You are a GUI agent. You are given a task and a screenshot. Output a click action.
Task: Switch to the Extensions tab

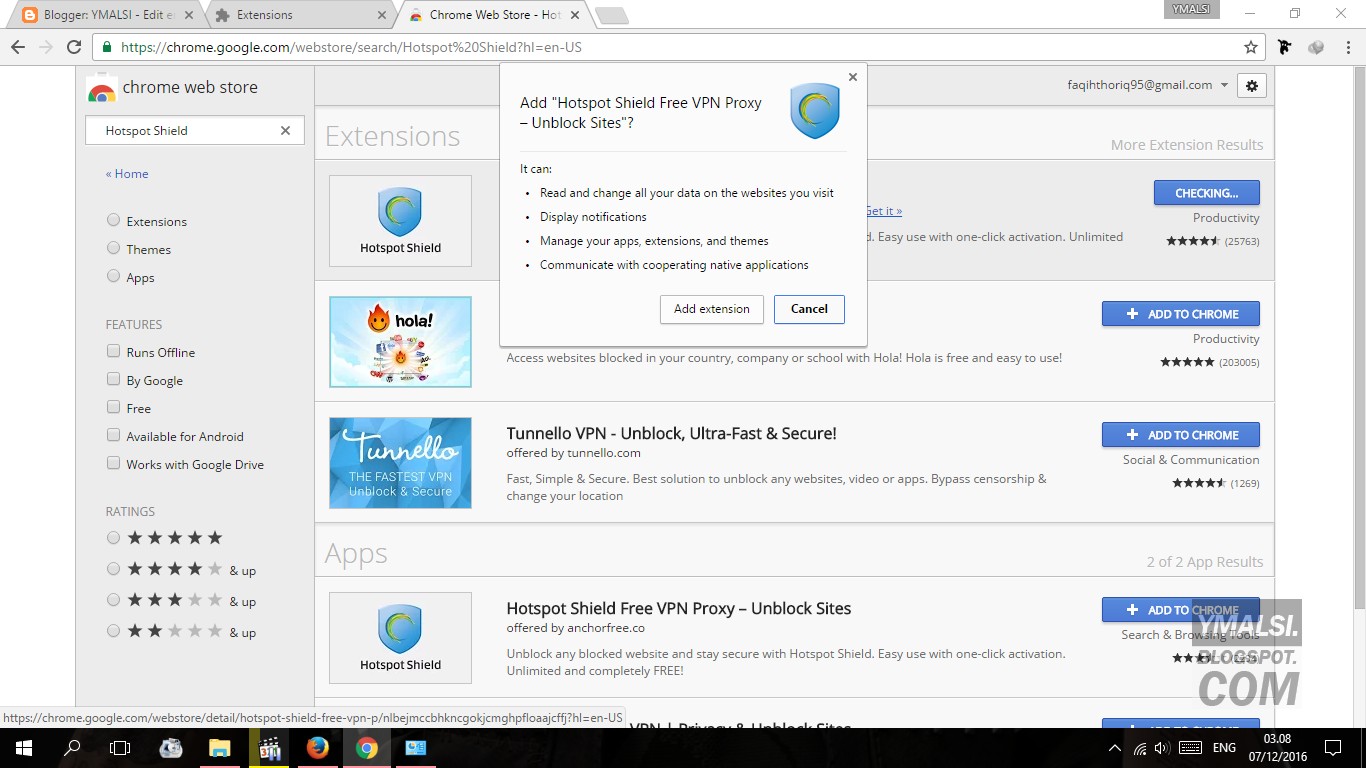click(299, 15)
